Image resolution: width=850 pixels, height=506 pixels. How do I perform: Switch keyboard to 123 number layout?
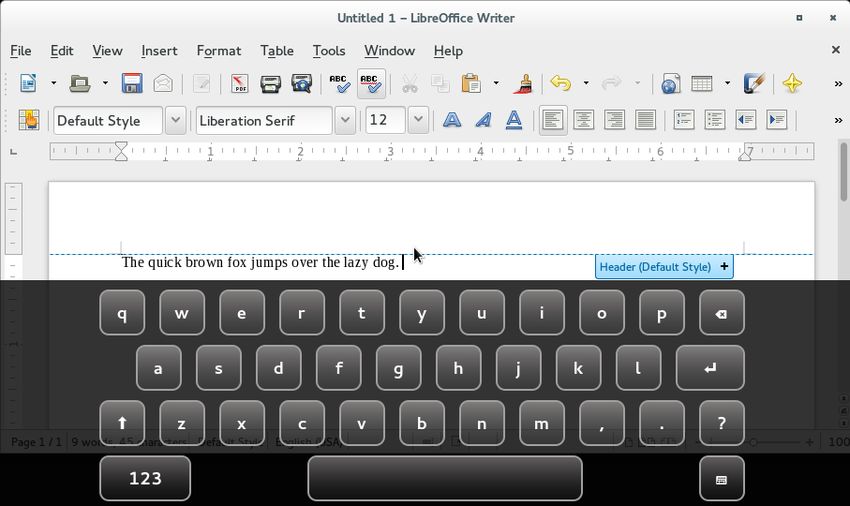[x=145, y=478]
